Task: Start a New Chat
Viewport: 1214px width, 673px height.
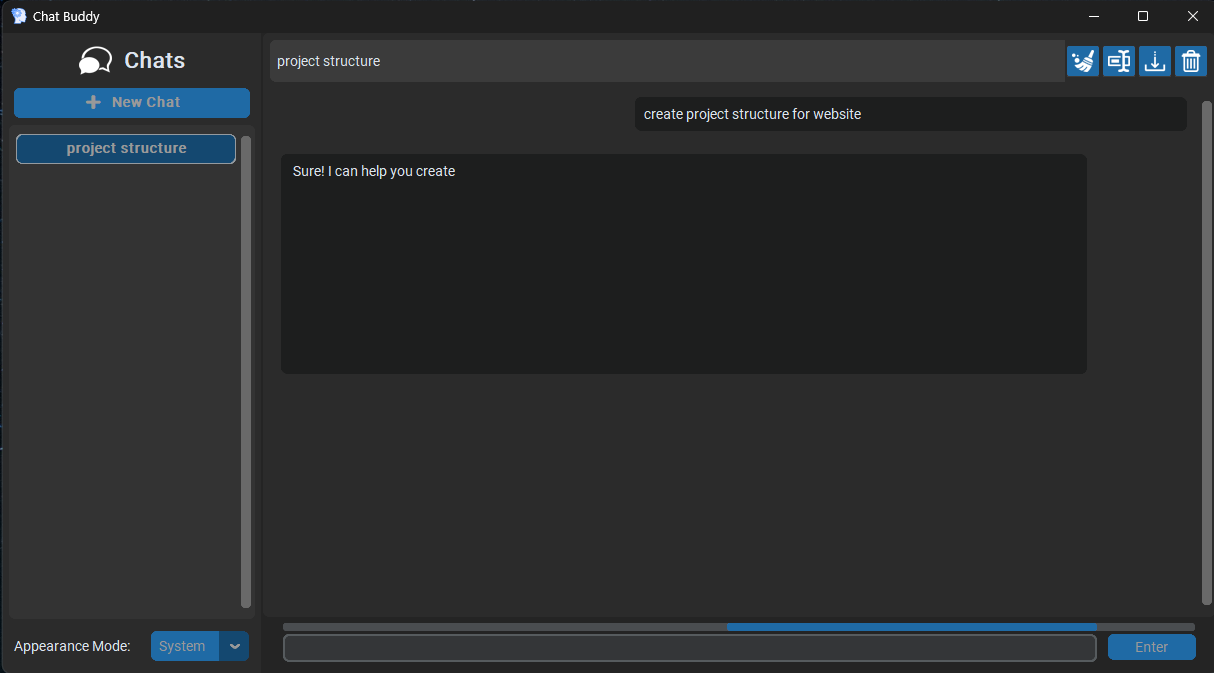Action: coord(132,102)
